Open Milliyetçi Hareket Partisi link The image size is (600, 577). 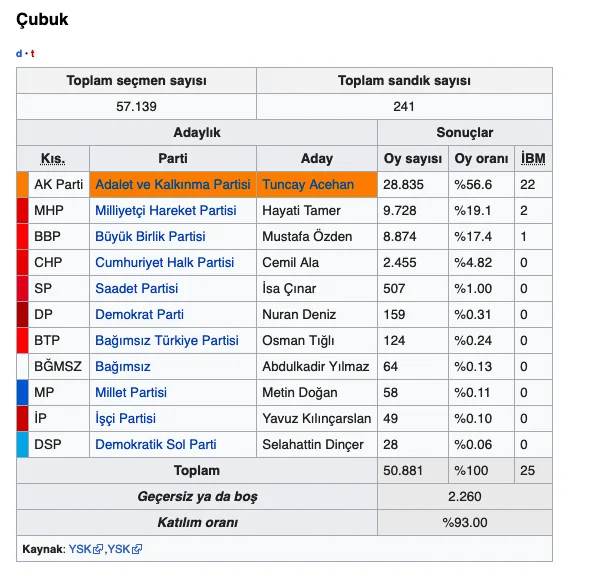pyautogui.click(x=166, y=210)
